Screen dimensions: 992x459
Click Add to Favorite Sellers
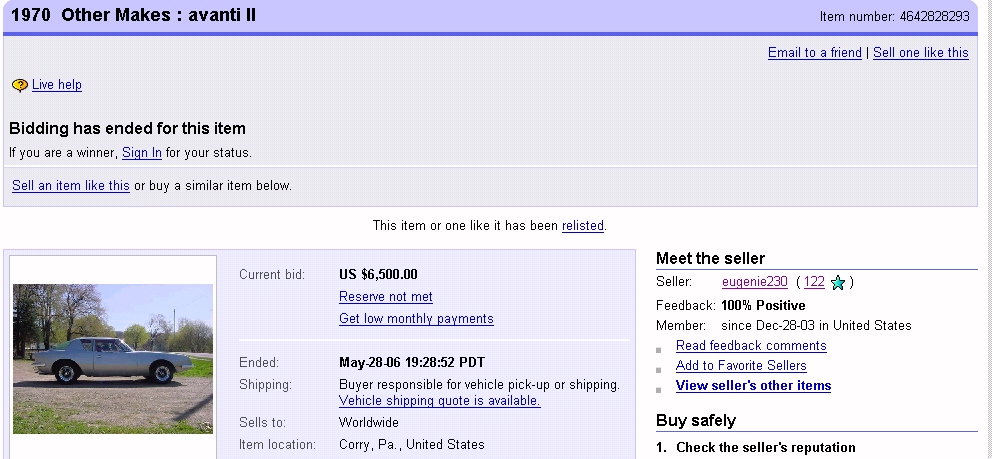741,366
